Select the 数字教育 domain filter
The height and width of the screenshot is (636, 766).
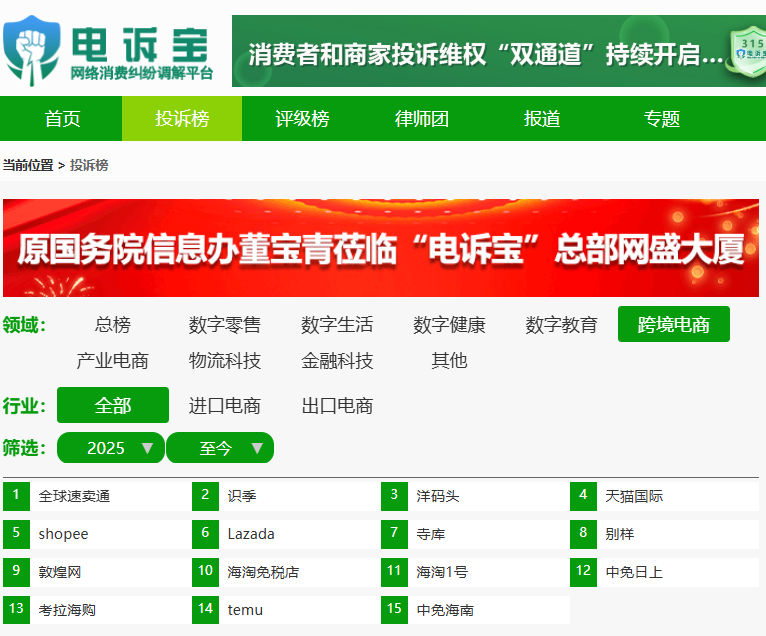(x=561, y=324)
